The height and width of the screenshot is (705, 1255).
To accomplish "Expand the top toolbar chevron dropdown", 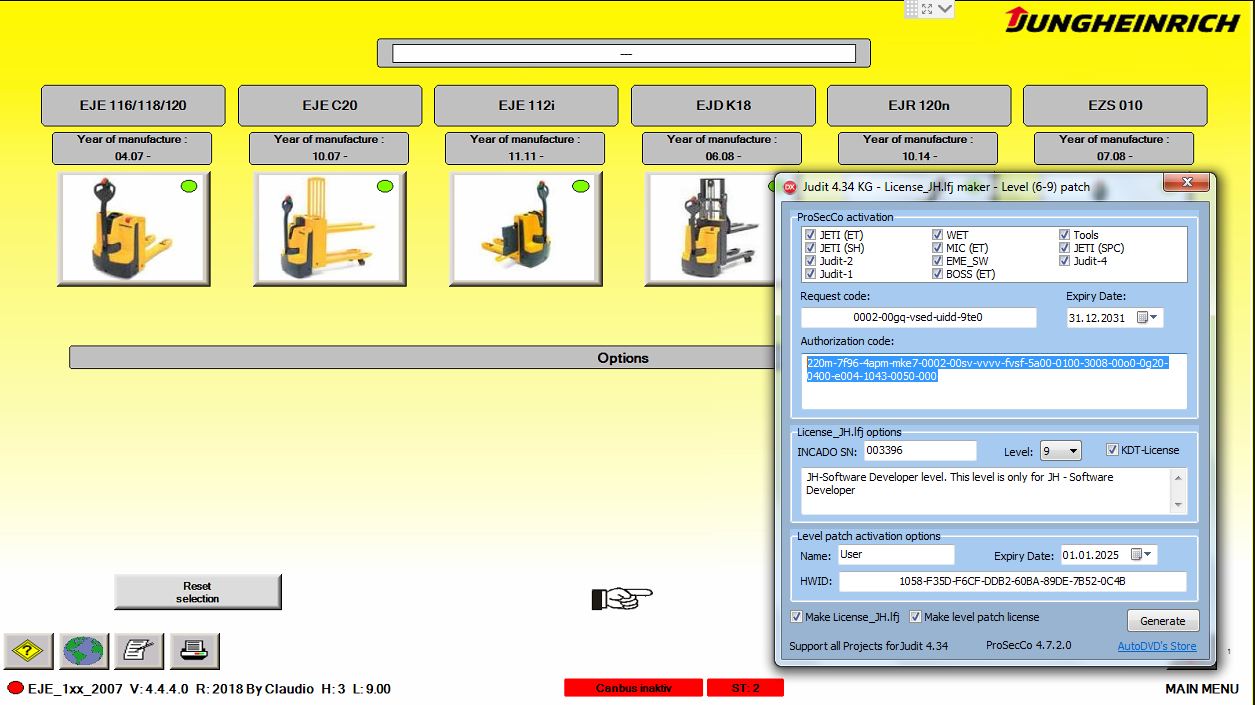I will (945, 9).
